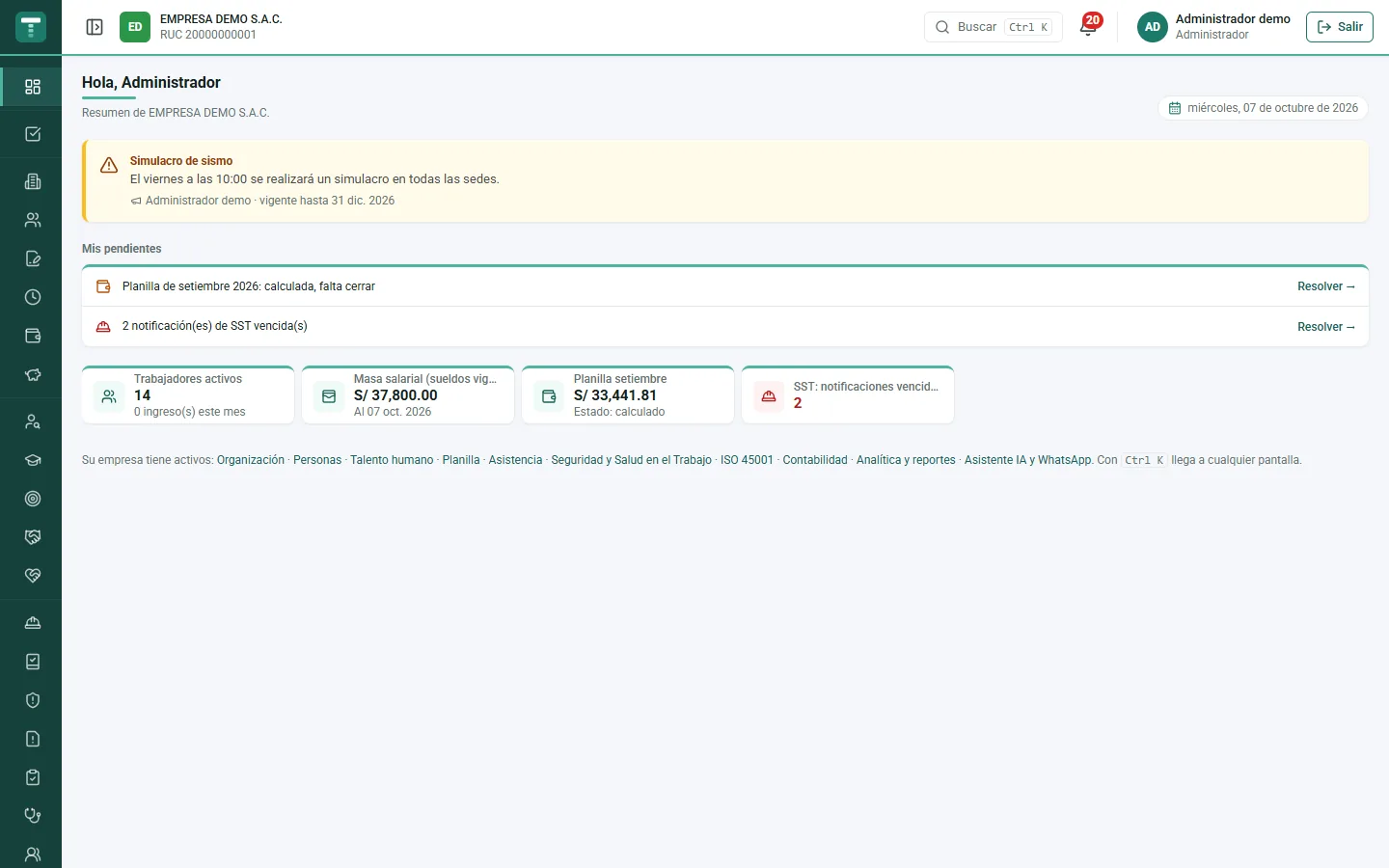Click the RUC 20000000001 text
The width and height of the screenshot is (1389, 868).
[208, 35]
